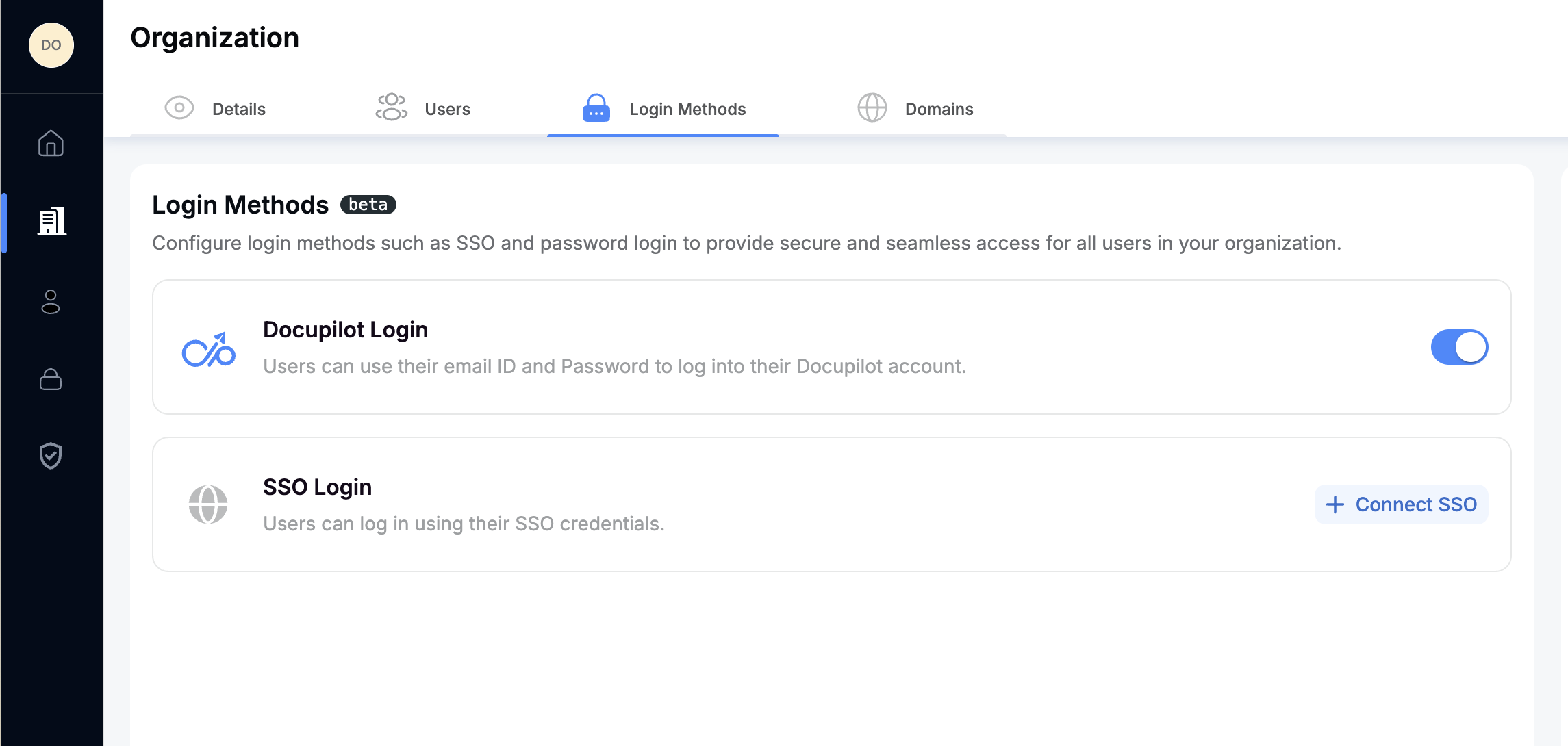This screenshot has width=1568, height=746.
Task: Click the user profile icon in sidebar
Action: 51,304
